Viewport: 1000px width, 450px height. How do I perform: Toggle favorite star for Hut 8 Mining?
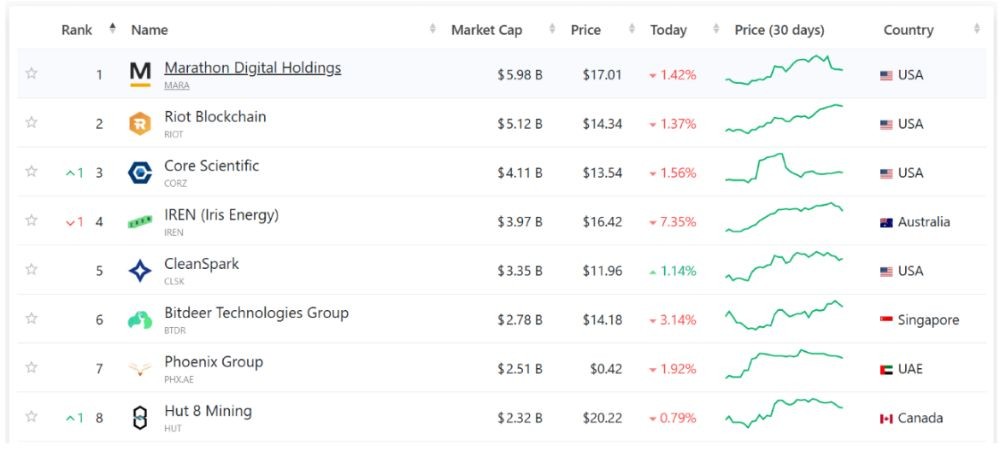(31, 417)
